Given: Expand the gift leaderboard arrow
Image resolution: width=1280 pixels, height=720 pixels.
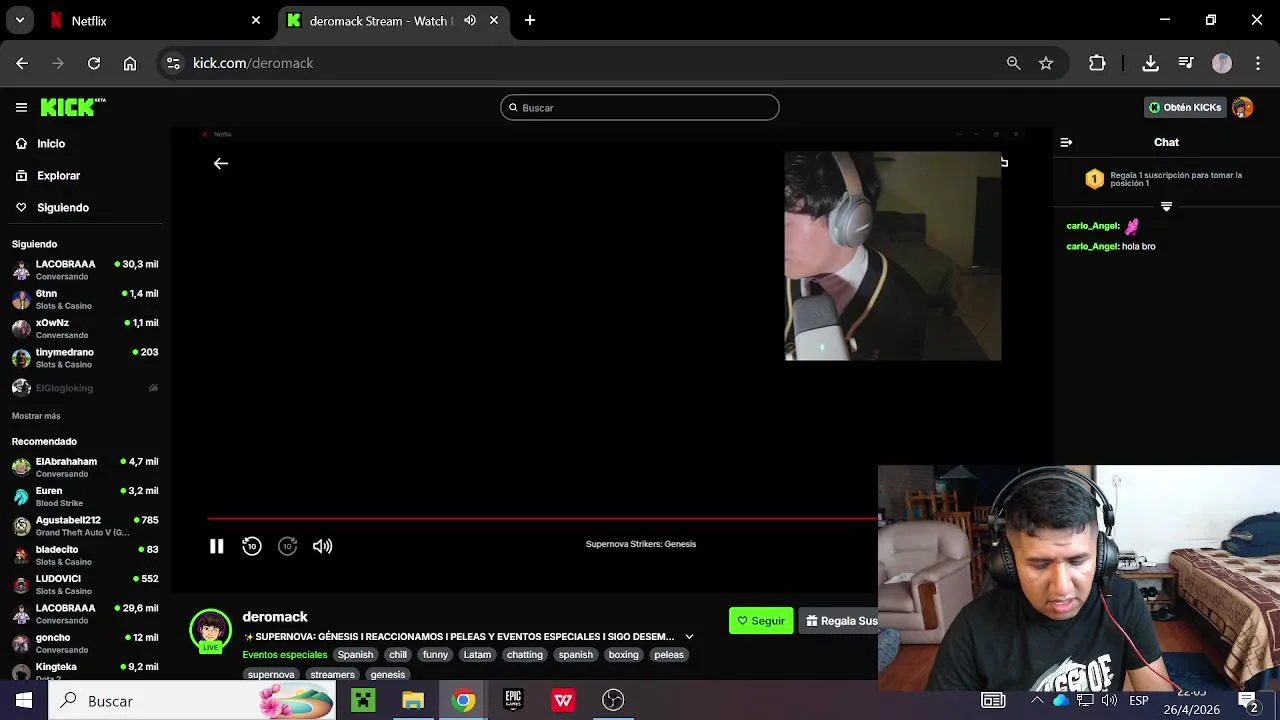Looking at the screenshot, I should [x=1166, y=207].
